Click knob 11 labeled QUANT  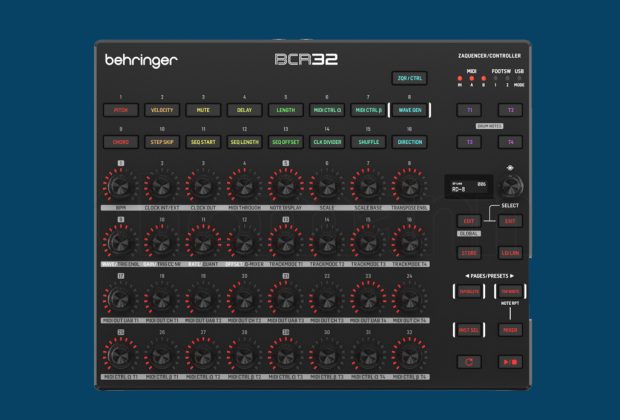tap(203, 242)
